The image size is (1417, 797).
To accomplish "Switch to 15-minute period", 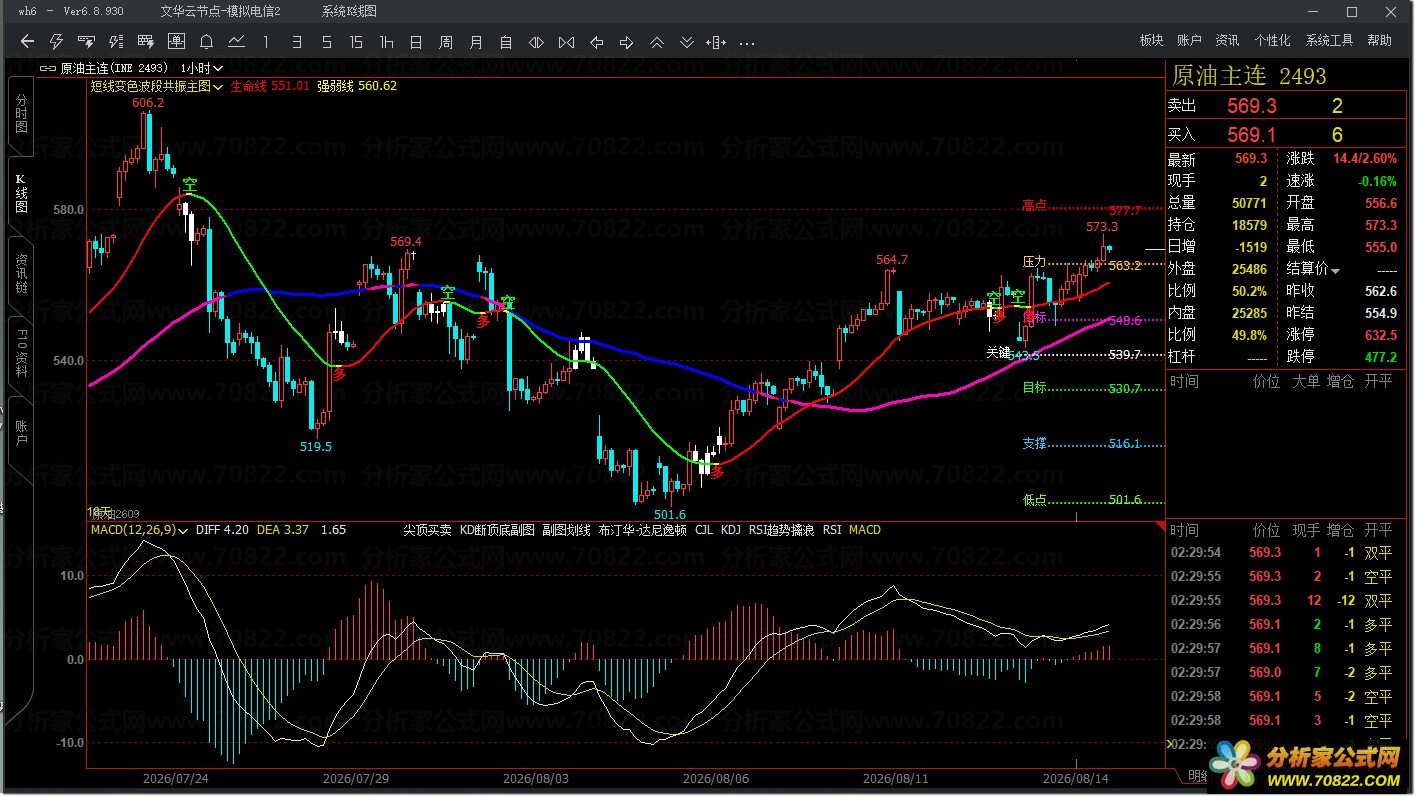I will [x=356, y=42].
